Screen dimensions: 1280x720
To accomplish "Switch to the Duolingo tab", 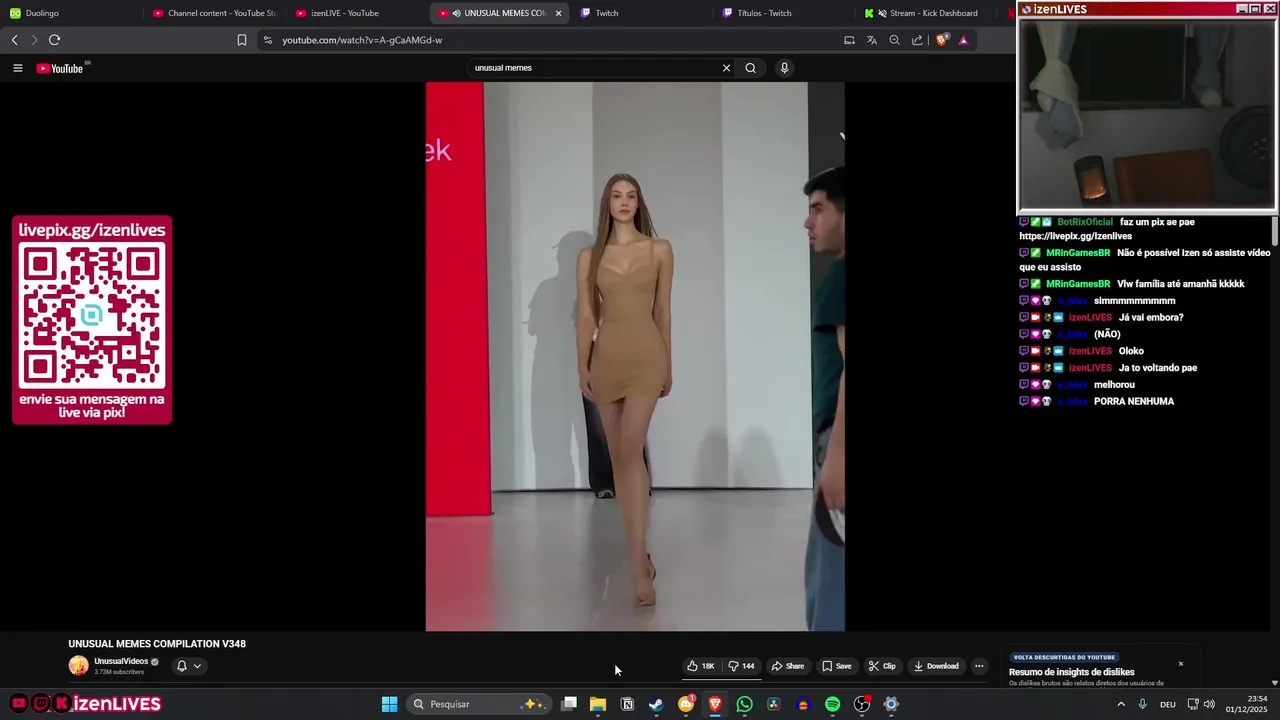I will [70, 13].
